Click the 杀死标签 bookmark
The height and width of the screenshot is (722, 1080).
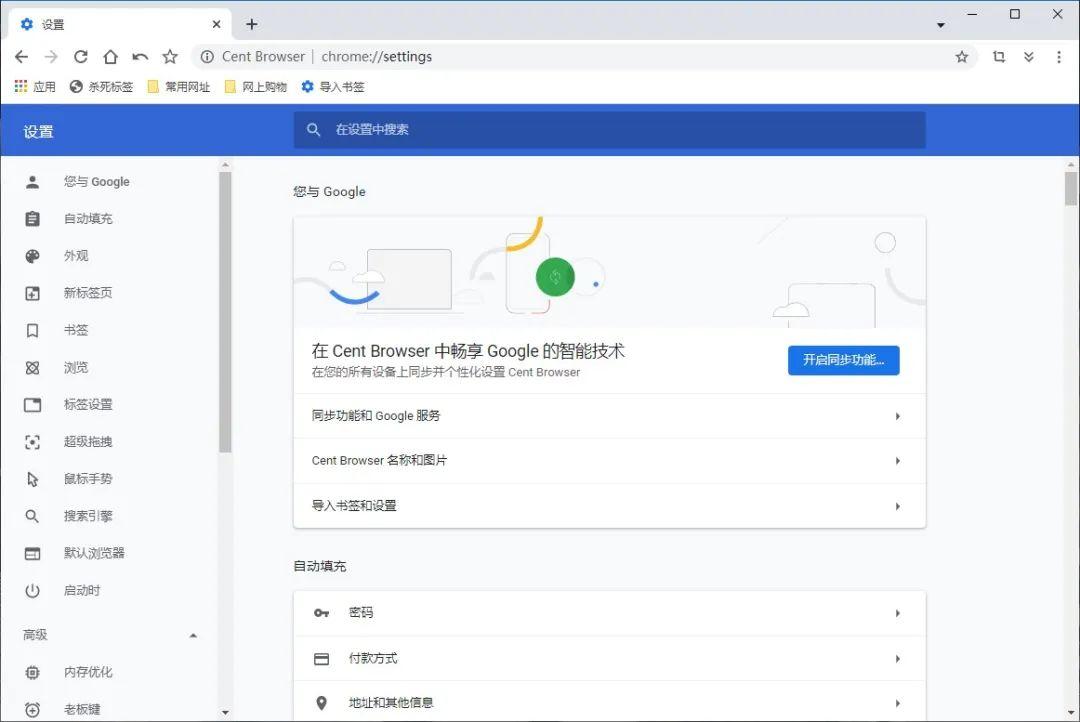[x=101, y=86]
